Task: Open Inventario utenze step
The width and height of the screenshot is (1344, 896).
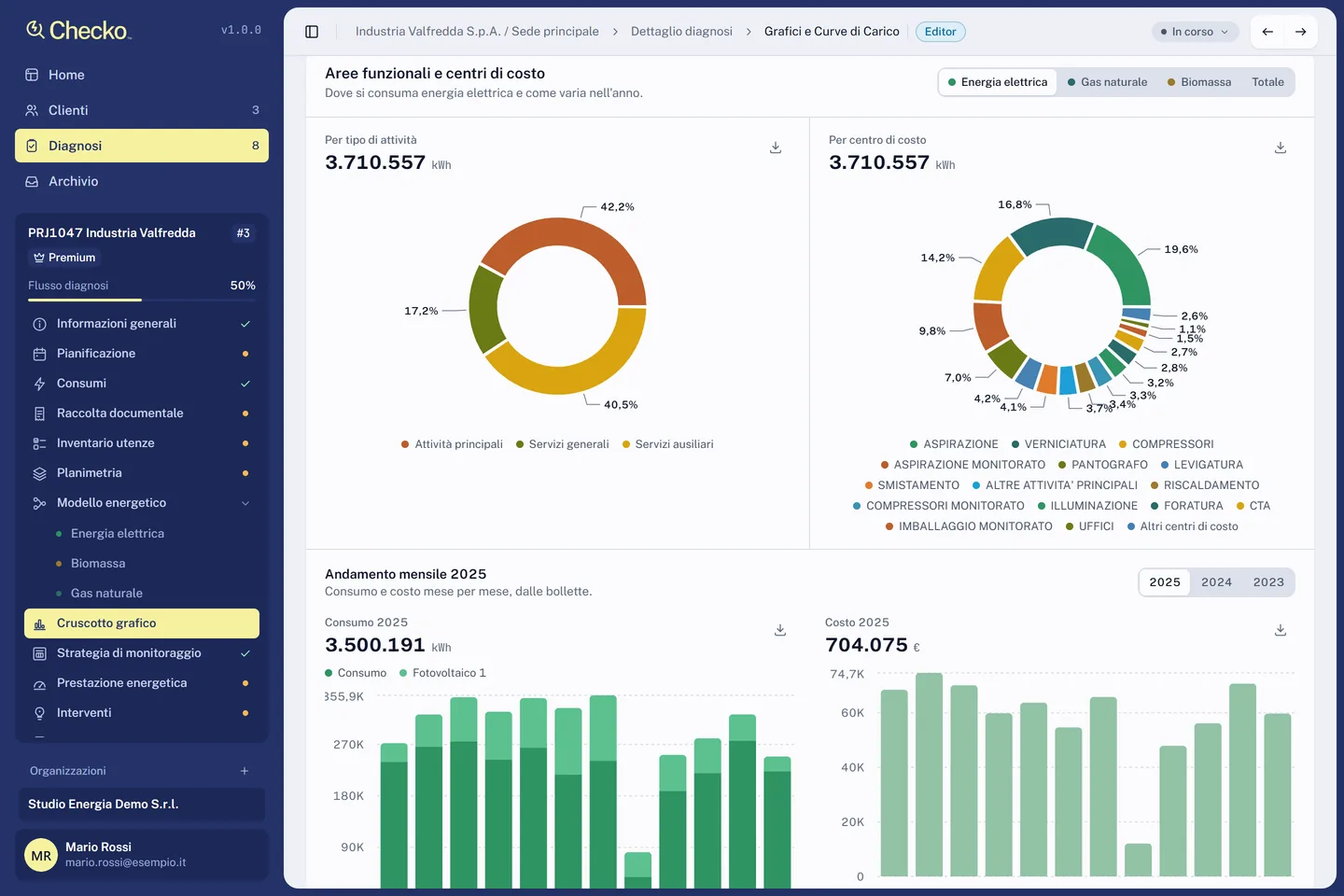Action: click(x=142, y=443)
